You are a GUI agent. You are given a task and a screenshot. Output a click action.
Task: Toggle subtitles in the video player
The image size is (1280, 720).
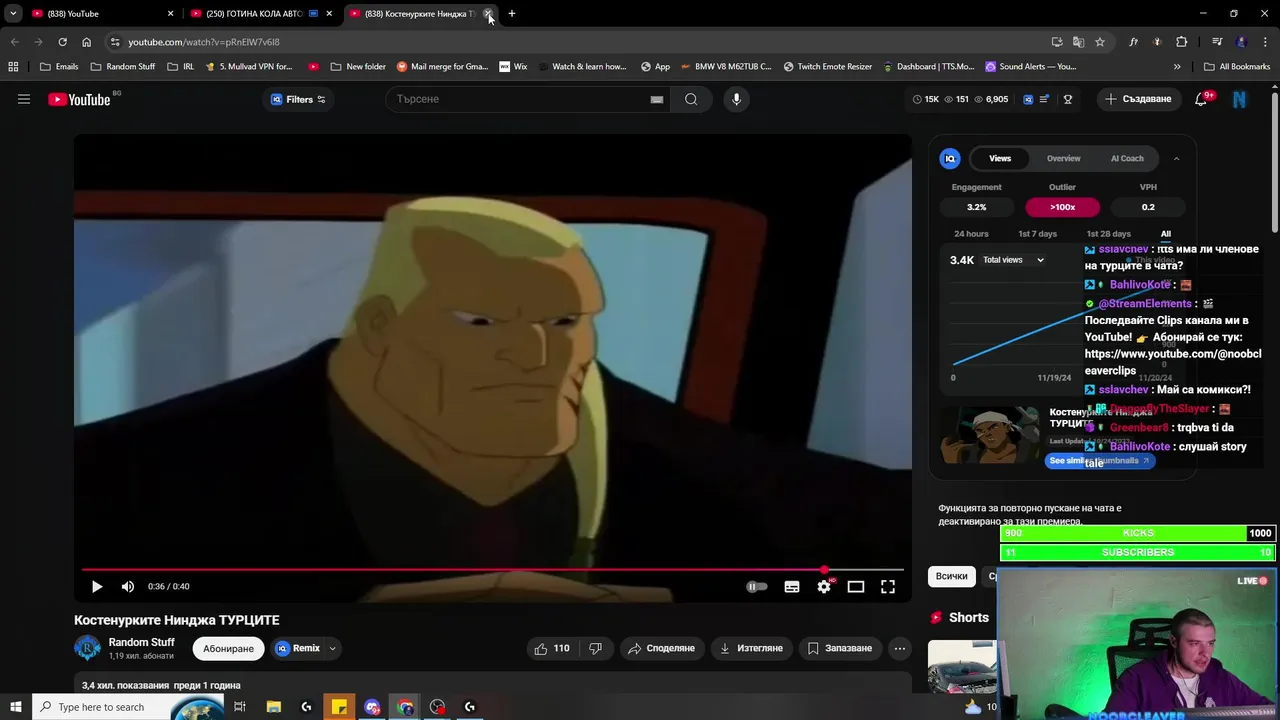[x=792, y=587]
